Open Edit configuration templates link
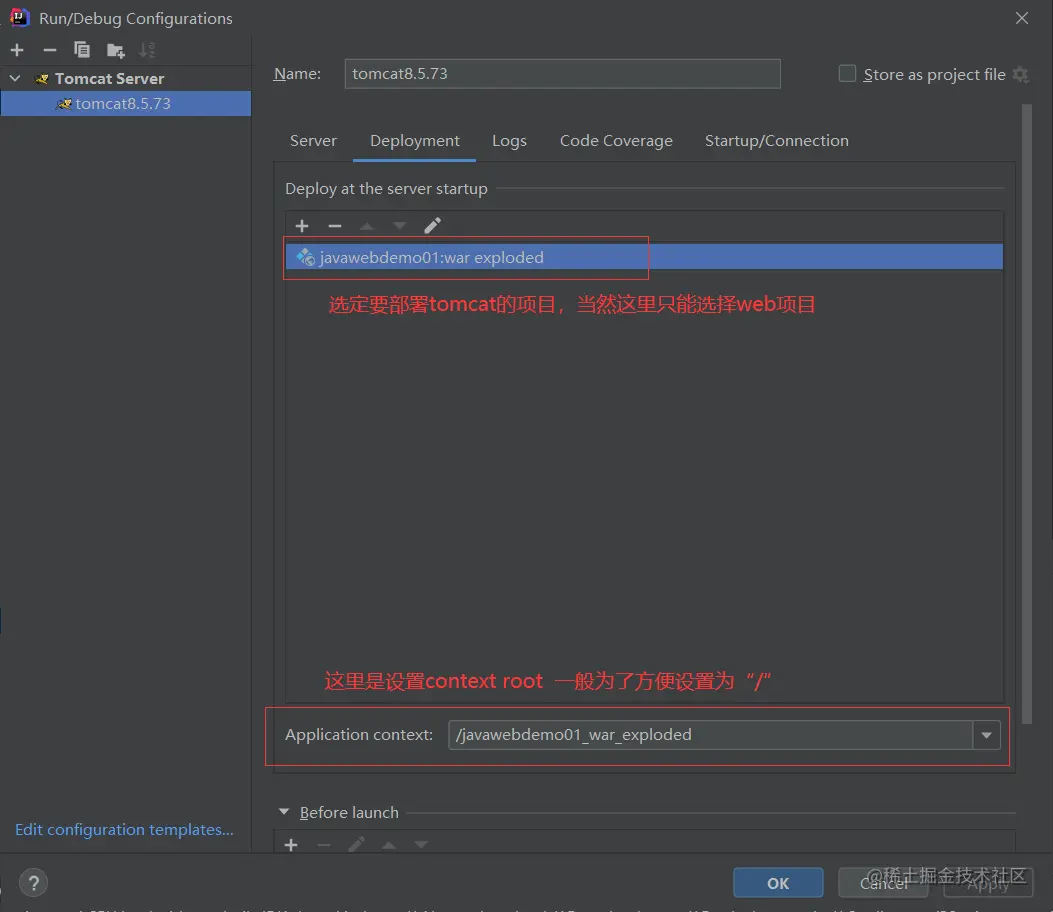 pyautogui.click(x=124, y=829)
